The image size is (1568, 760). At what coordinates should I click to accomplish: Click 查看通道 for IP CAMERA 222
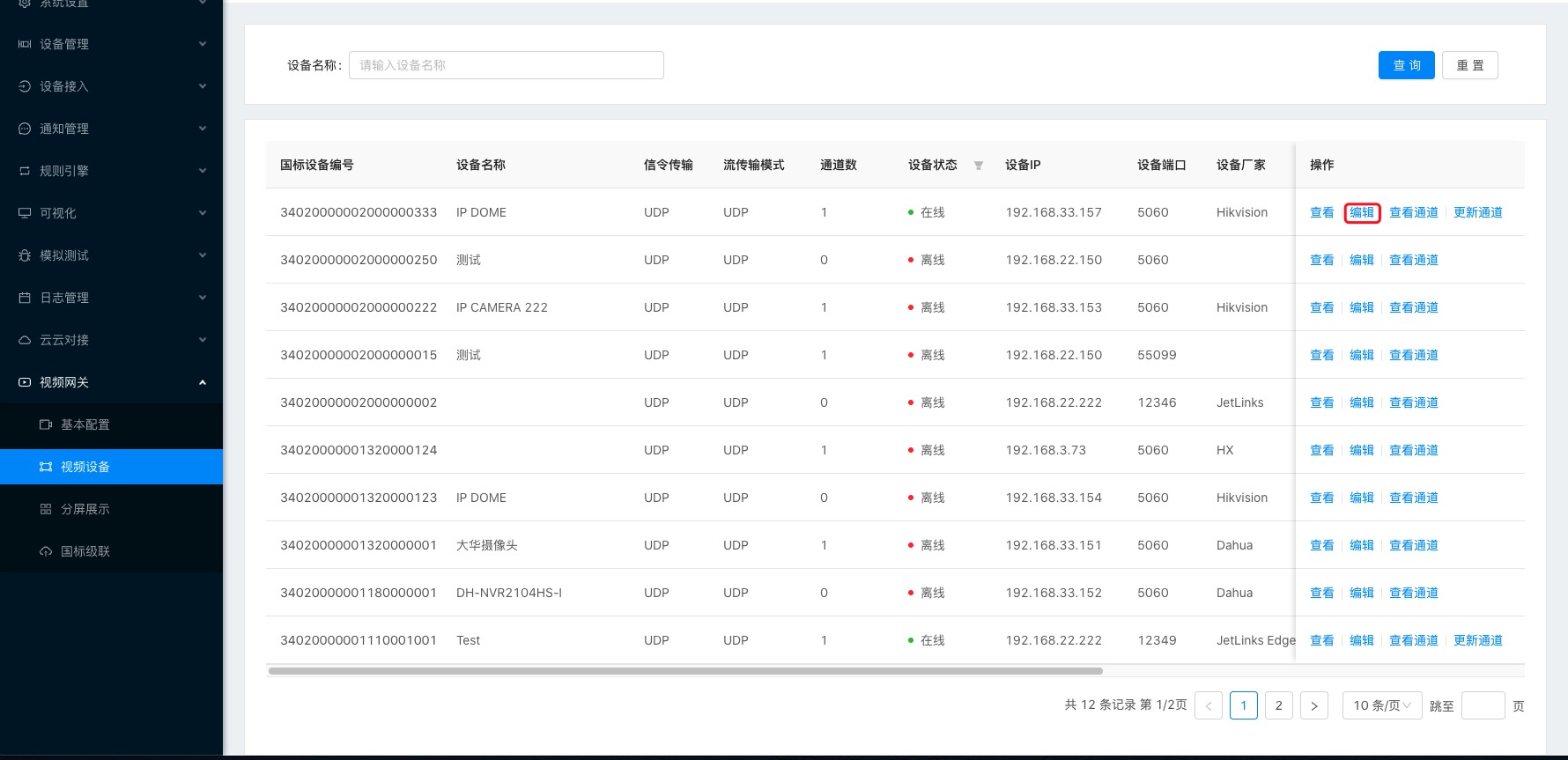point(1413,307)
